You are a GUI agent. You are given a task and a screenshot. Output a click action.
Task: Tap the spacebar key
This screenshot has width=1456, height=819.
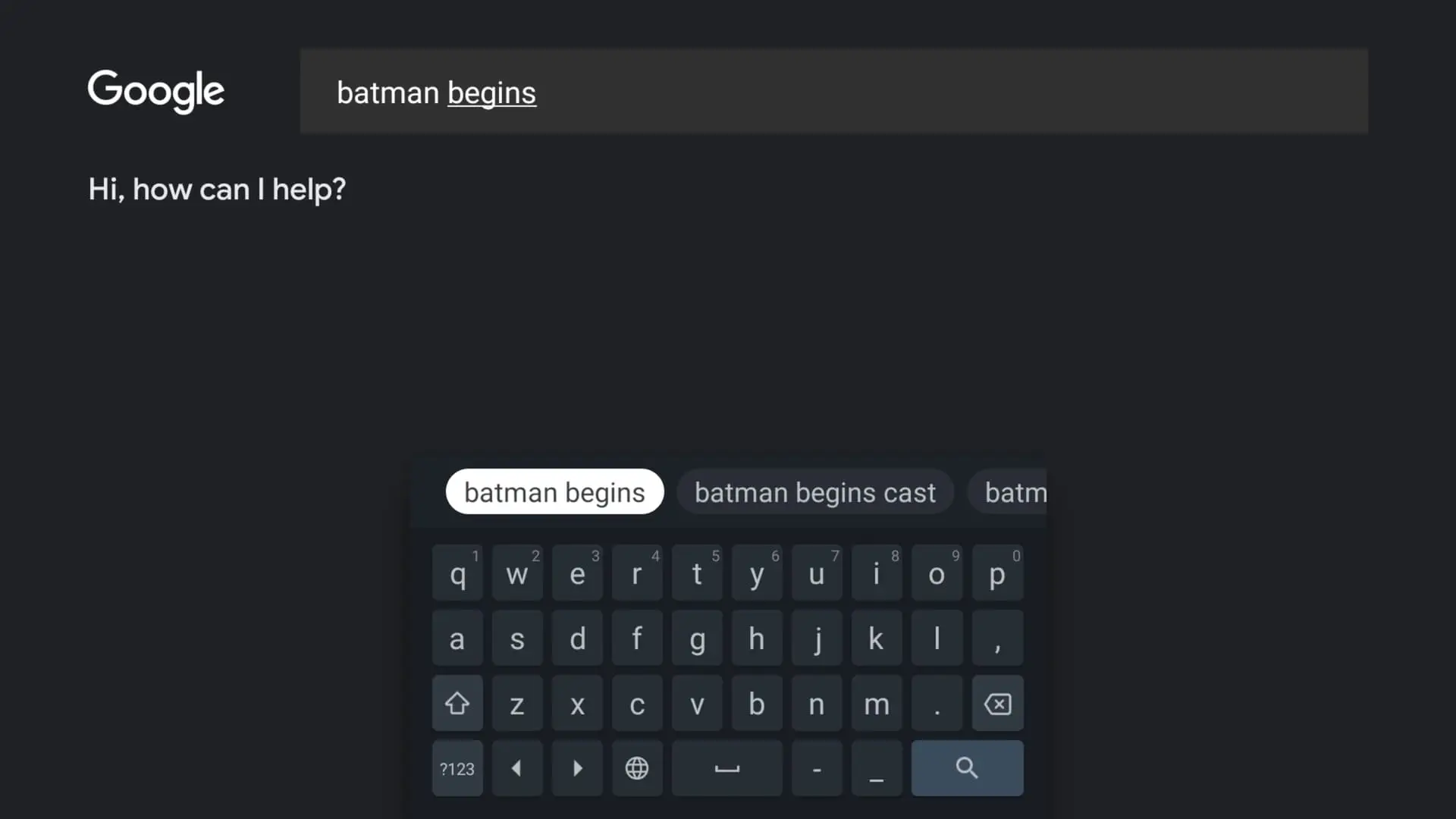727,768
